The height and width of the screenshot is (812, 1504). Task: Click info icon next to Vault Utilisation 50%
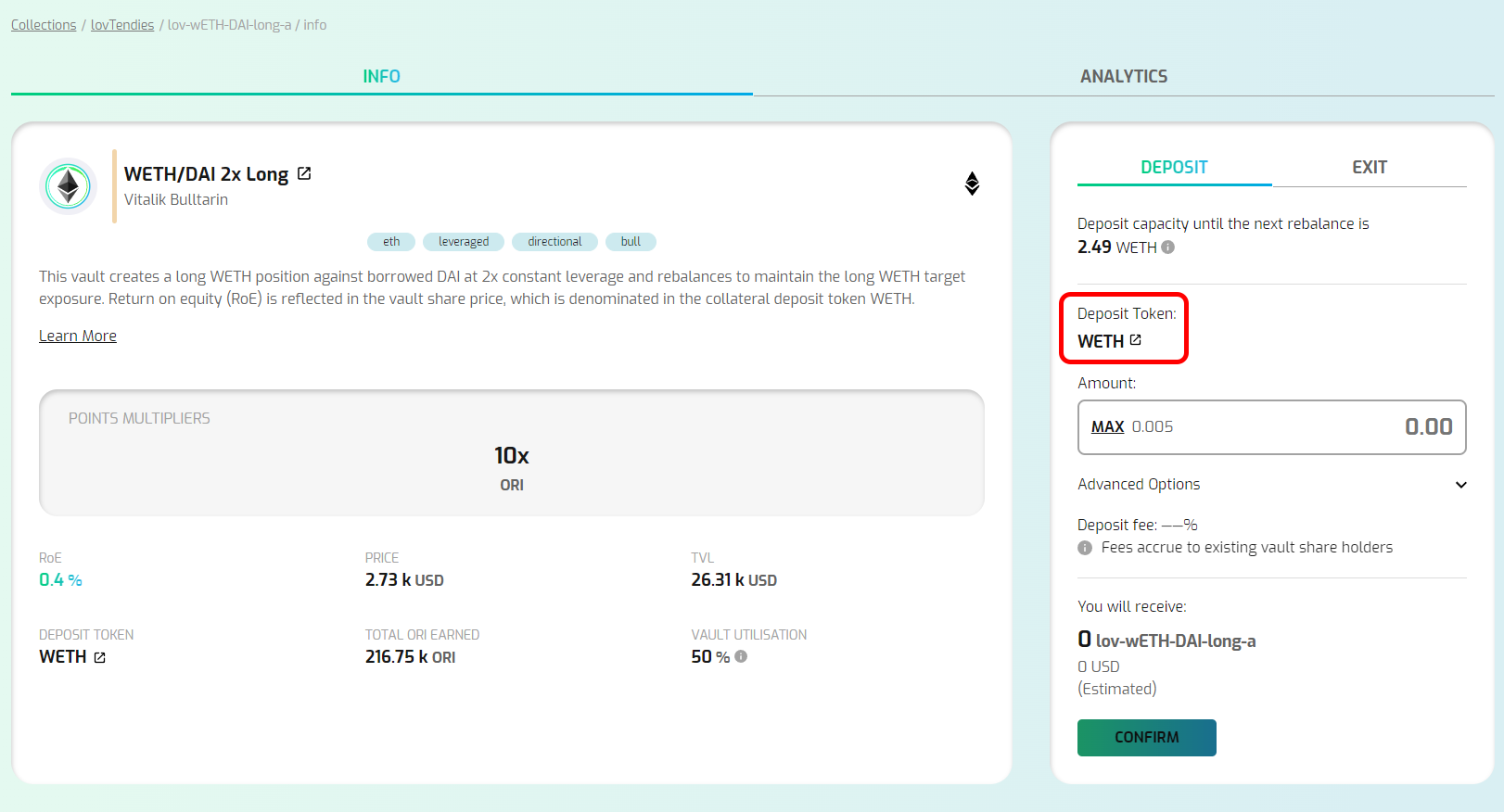[x=741, y=656]
